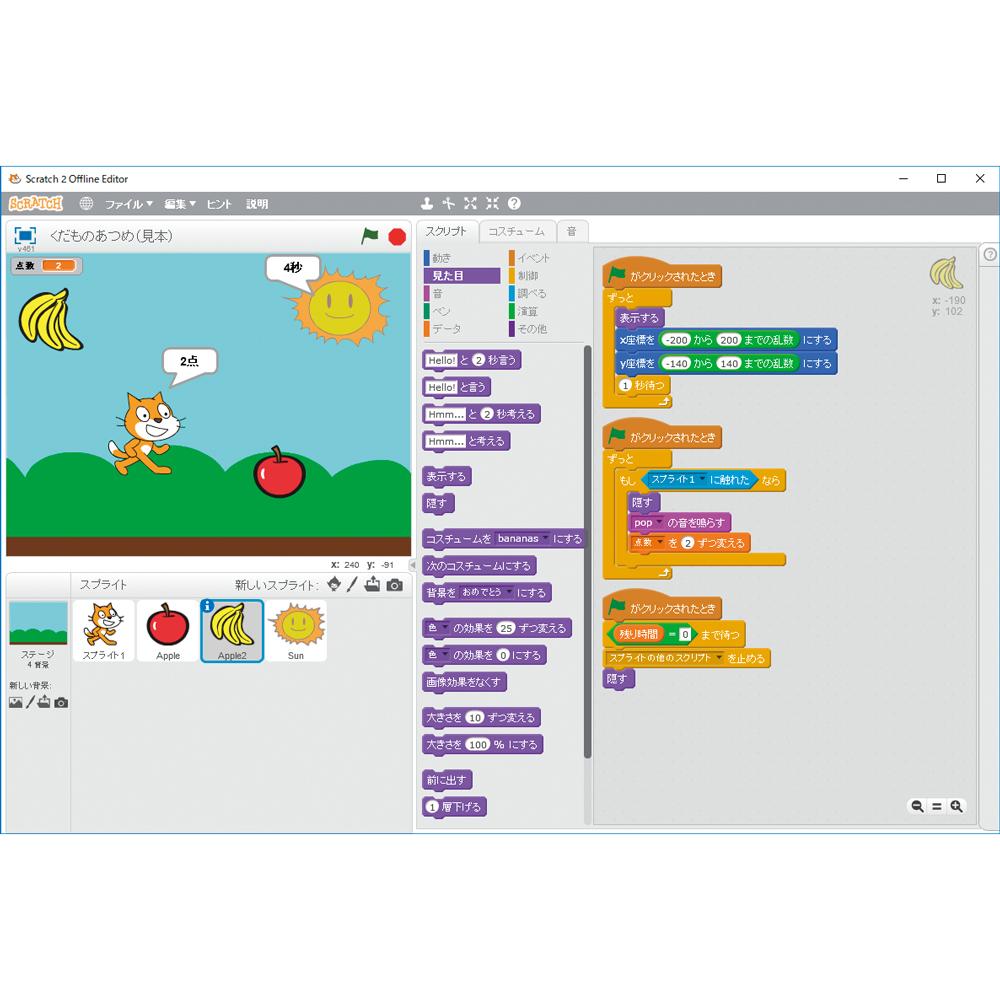Upload backdrop from file icon

[x=44, y=702]
